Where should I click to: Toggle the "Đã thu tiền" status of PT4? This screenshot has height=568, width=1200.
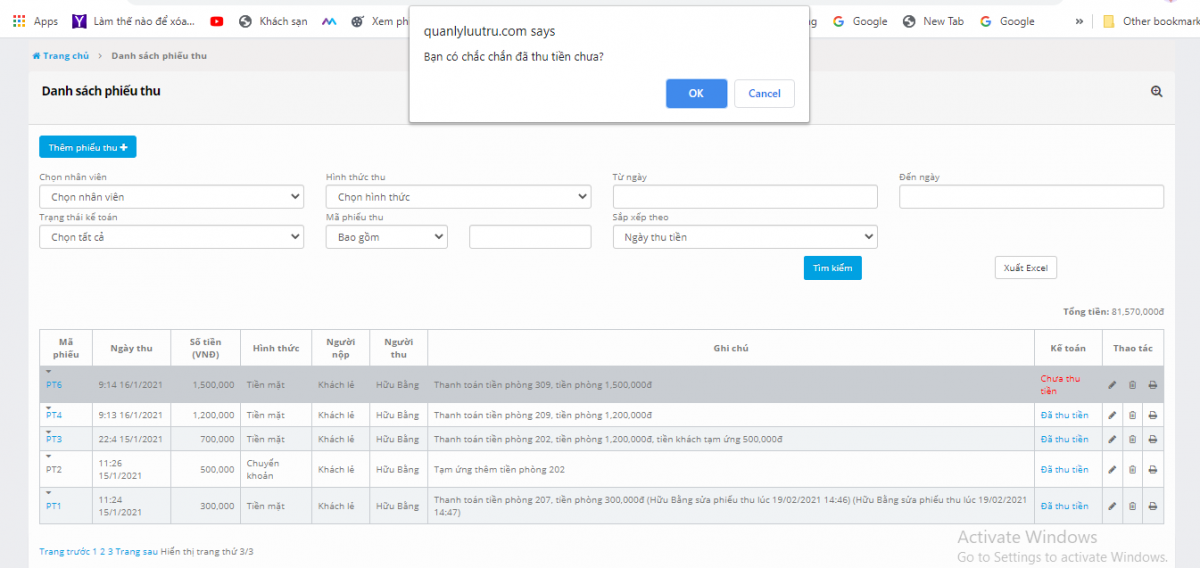1064,415
